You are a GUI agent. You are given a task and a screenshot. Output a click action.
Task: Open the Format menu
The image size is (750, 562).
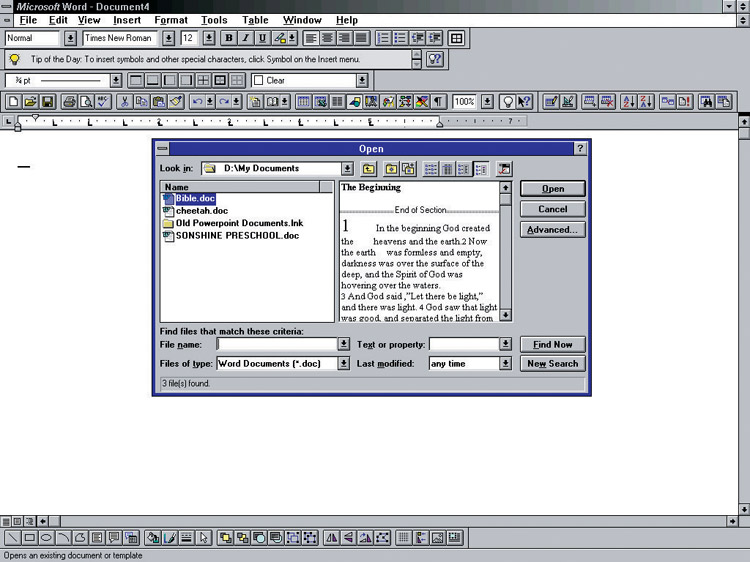click(x=171, y=20)
